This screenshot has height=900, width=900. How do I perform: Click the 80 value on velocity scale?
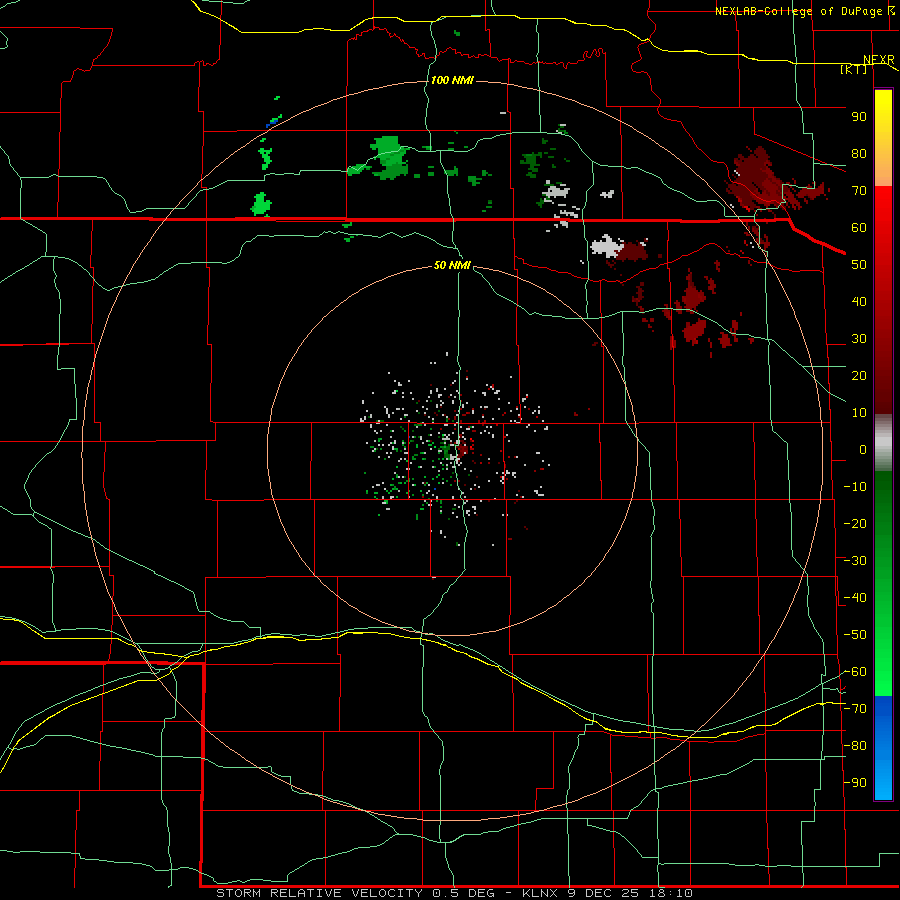[859, 154]
